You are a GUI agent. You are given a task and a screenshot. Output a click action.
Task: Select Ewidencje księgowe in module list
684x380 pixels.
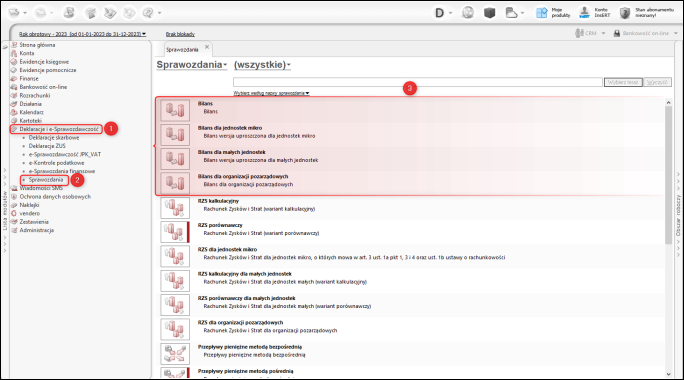coord(44,62)
